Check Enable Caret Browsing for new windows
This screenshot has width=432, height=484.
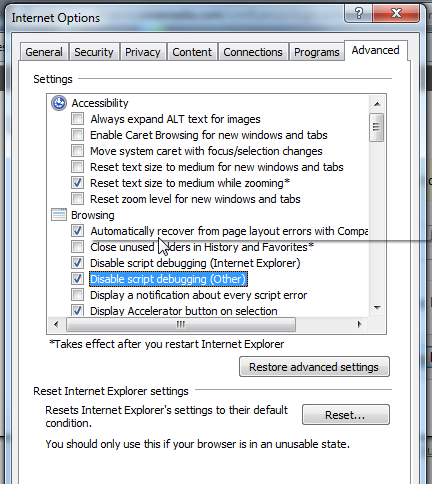tap(77, 135)
